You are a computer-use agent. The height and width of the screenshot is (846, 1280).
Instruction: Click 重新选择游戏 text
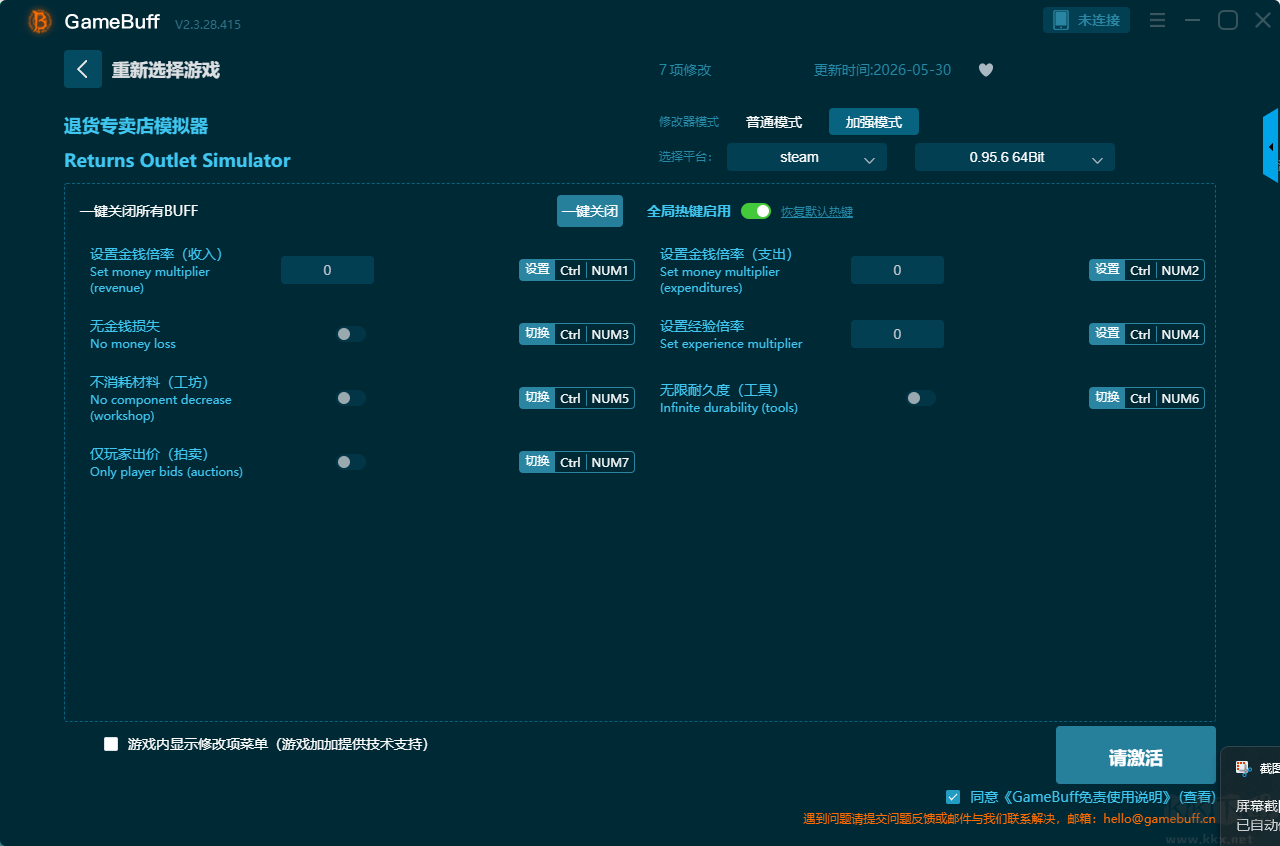click(166, 70)
